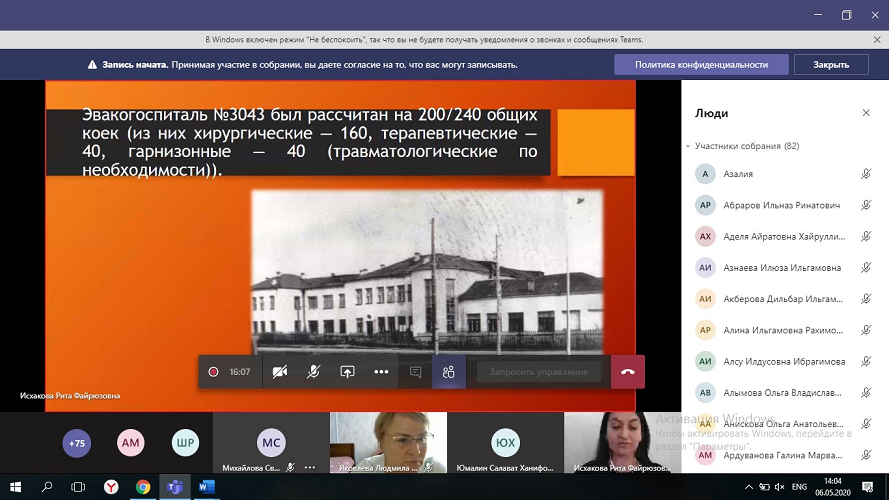
Task: Open Yandex Browser from the taskbar
Action: (111, 486)
